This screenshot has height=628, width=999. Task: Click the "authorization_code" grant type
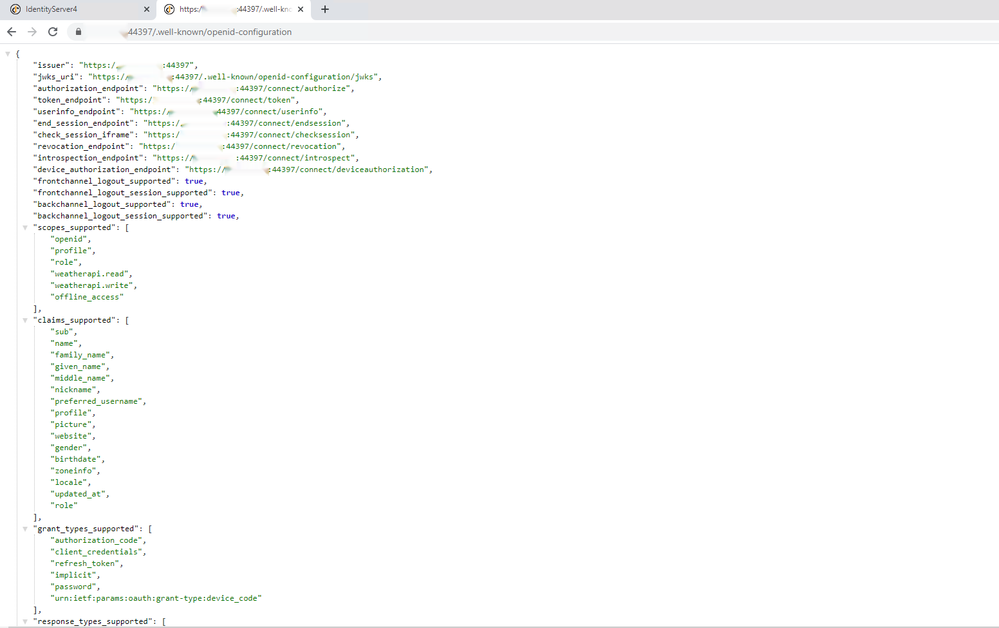(x=96, y=540)
